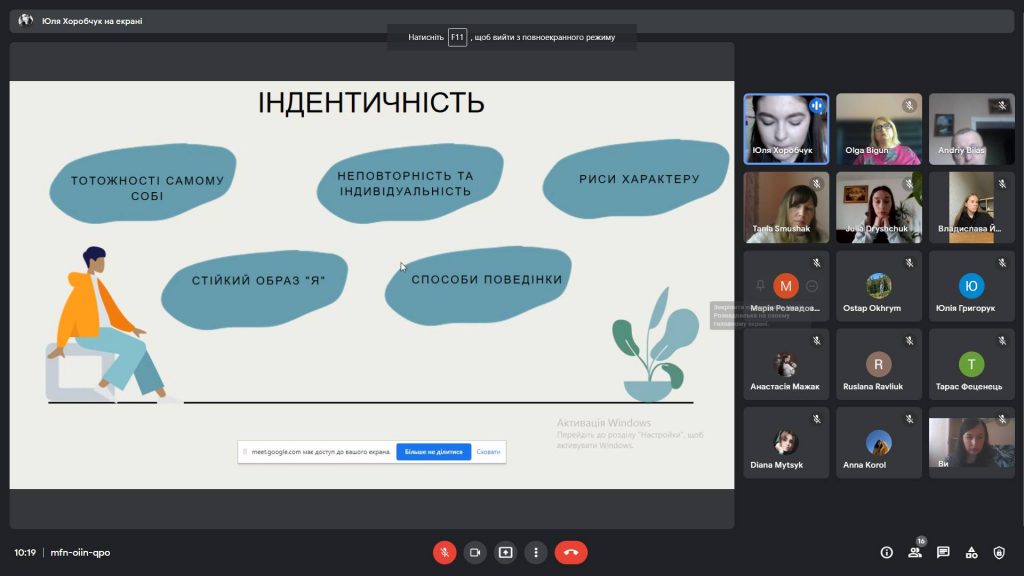This screenshot has width=1024, height=576.
Task: Open the meeting details info icon
Action: click(886, 552)
